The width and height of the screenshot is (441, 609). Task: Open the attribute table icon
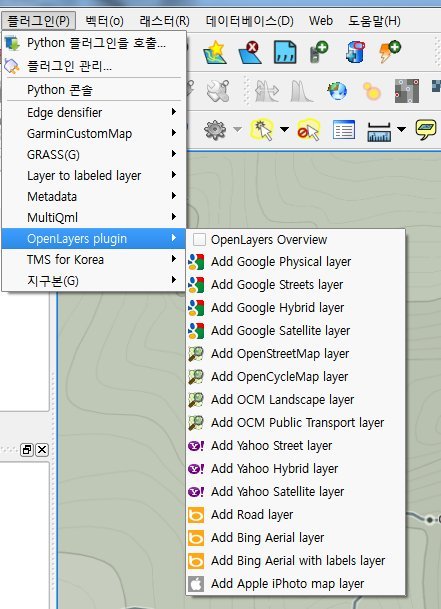pos(344,129)
